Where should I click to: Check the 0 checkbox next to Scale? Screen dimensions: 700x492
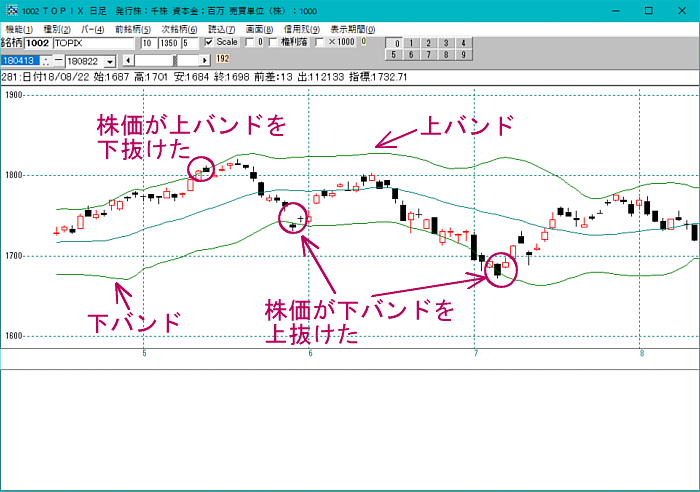click(250, 43)
